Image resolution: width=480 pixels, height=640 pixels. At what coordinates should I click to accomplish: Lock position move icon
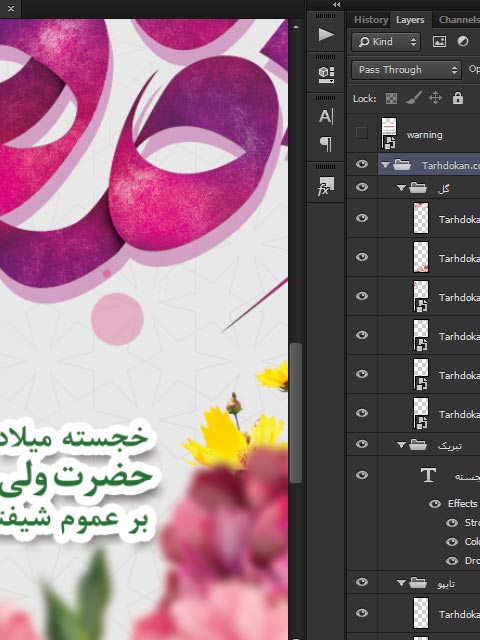[436, 98]
